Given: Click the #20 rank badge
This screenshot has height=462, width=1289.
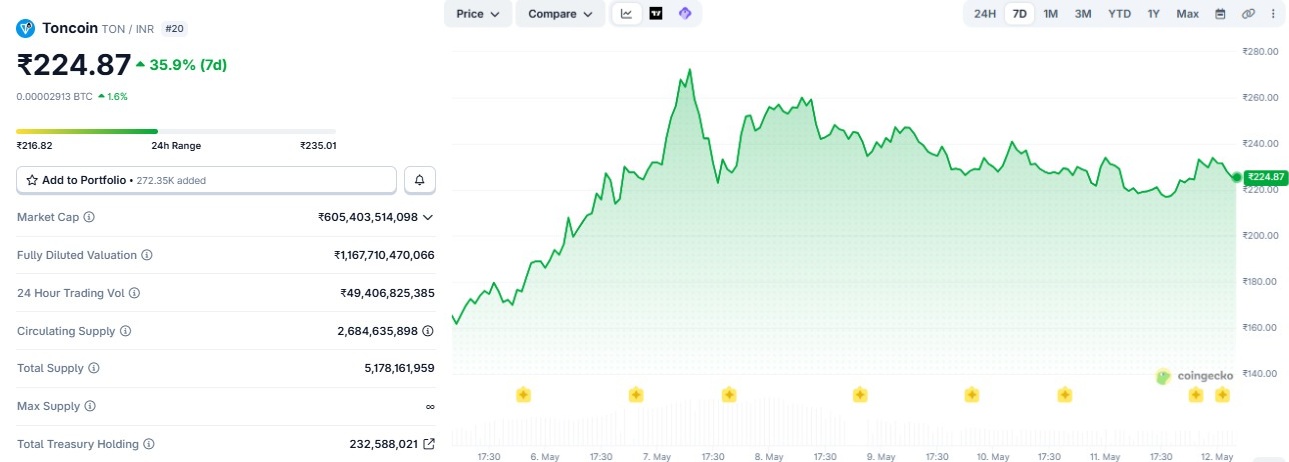Looking at the screenshot, I should tap(174, 29).
